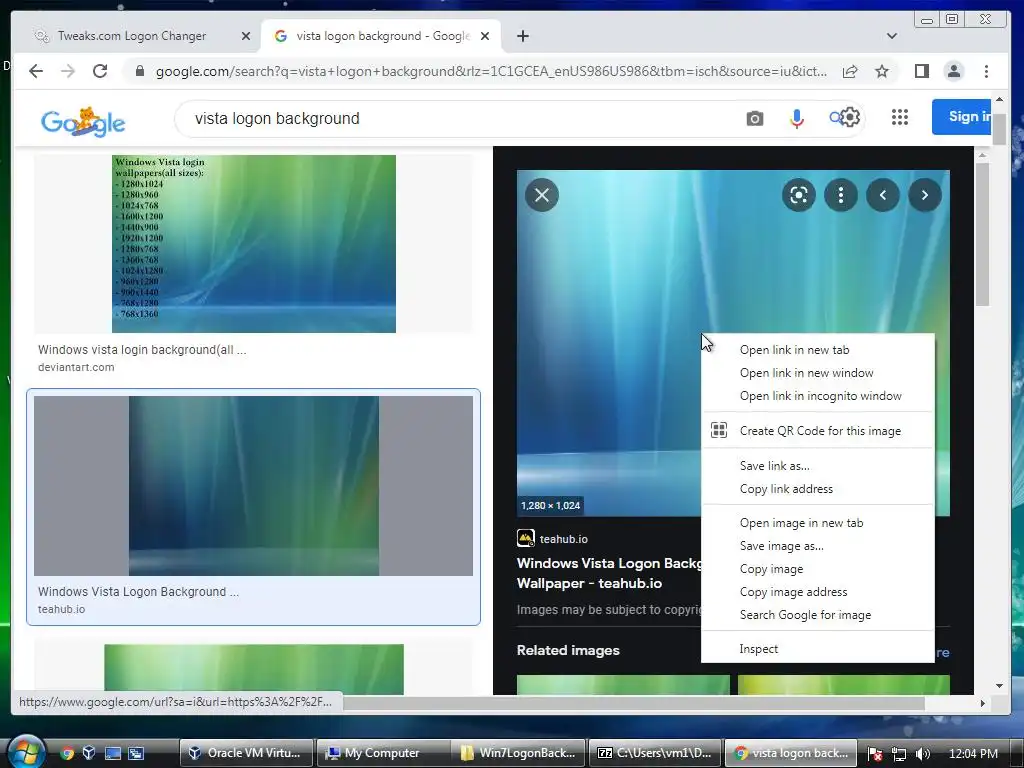Open the Google apps grid
This screenshot has height=768, width=1024.
[900, 118]
